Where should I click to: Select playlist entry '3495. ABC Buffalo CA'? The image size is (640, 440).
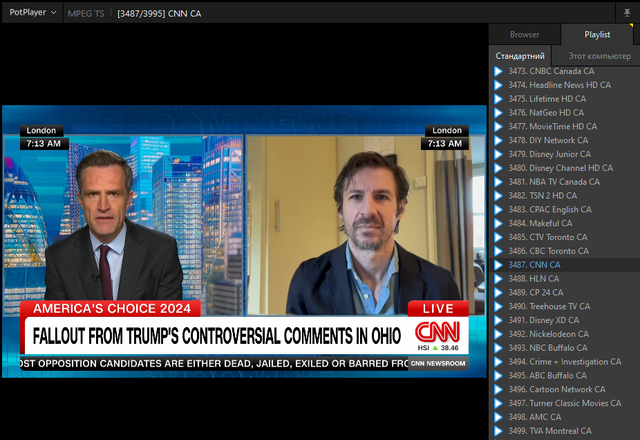coord(565,376)
